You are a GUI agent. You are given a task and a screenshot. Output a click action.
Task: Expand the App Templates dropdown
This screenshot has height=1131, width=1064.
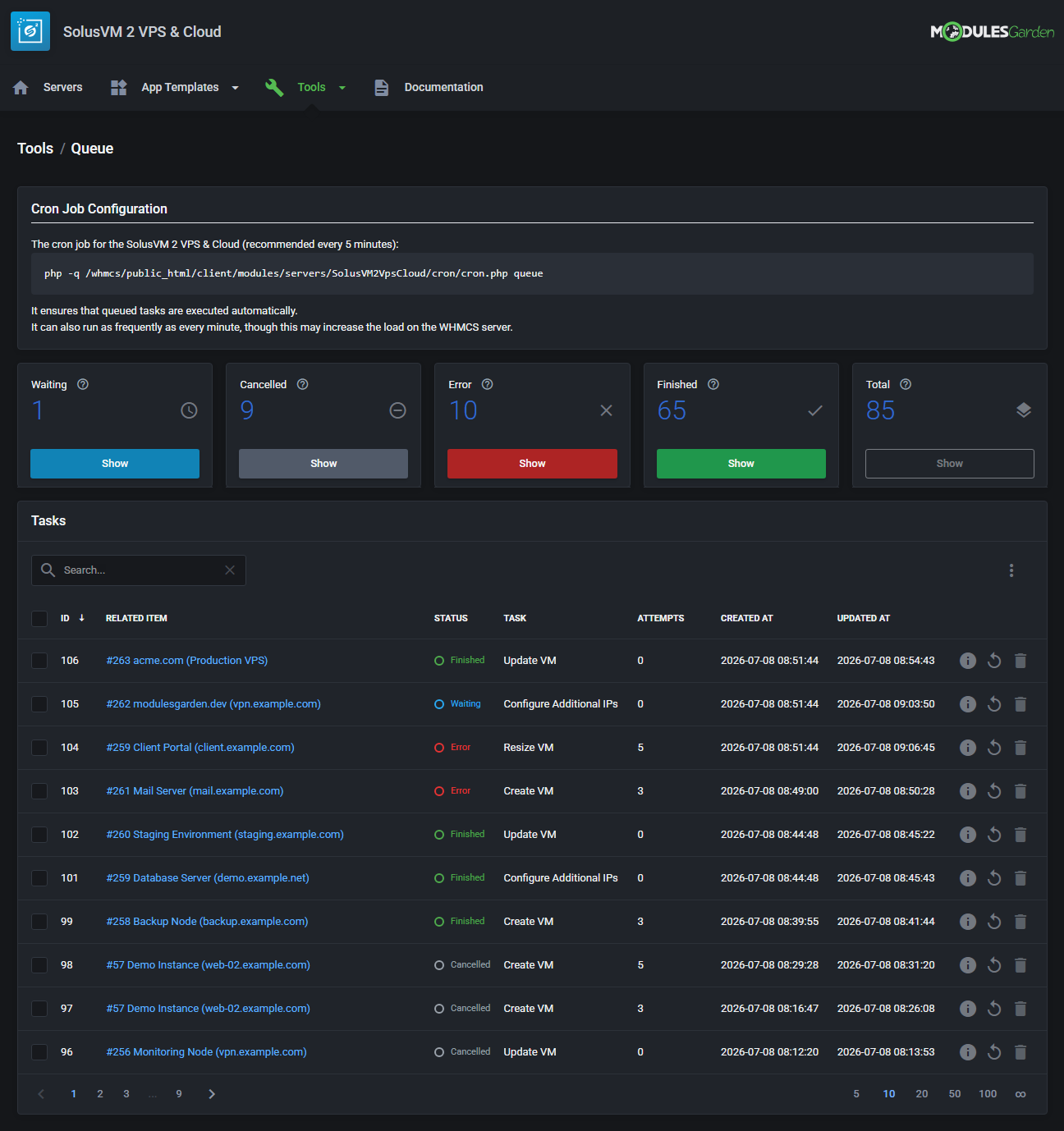tap(175, 87)
